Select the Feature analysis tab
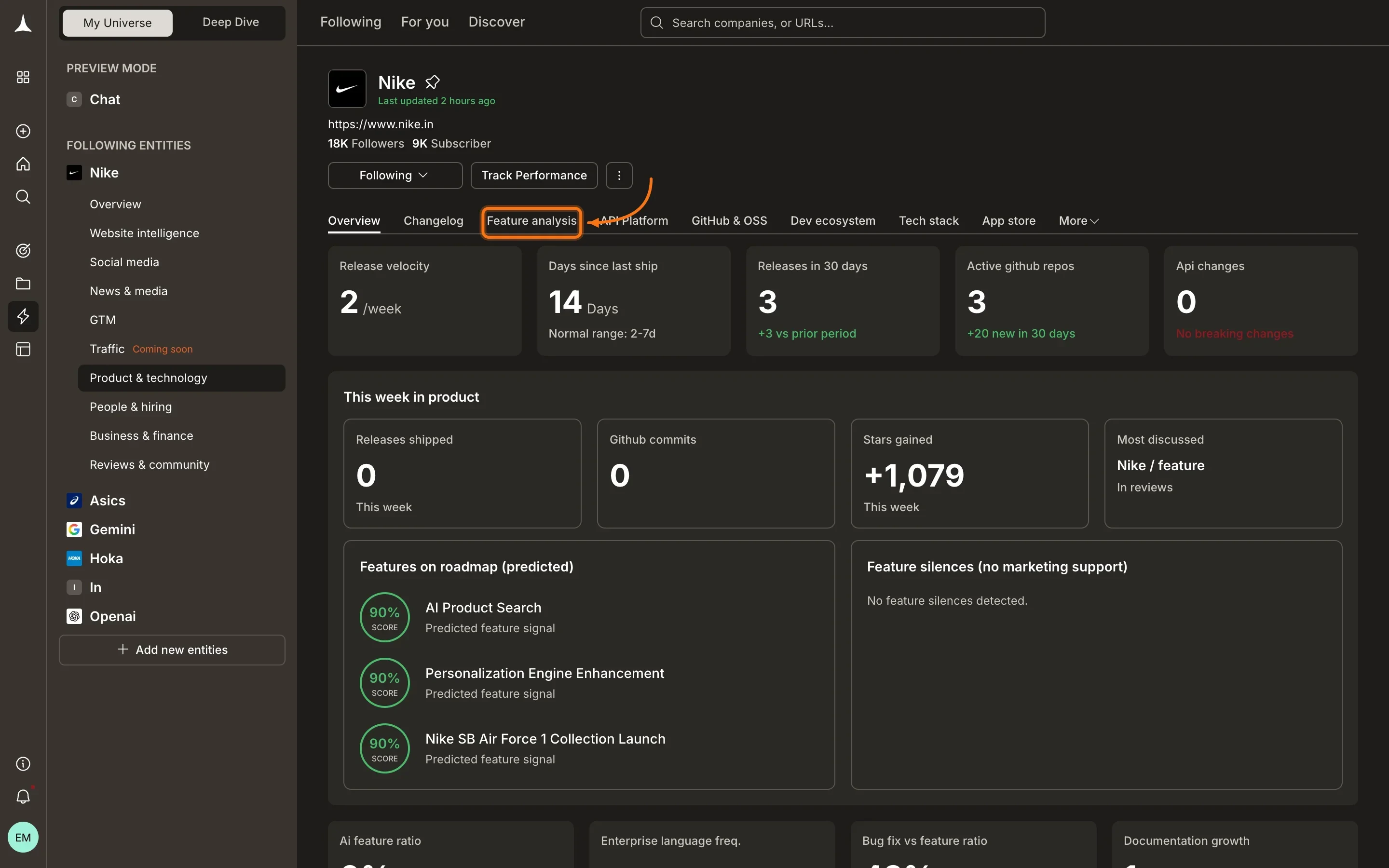The width and height of the screenshot is (1389, 868). click(x=531, y=222)
